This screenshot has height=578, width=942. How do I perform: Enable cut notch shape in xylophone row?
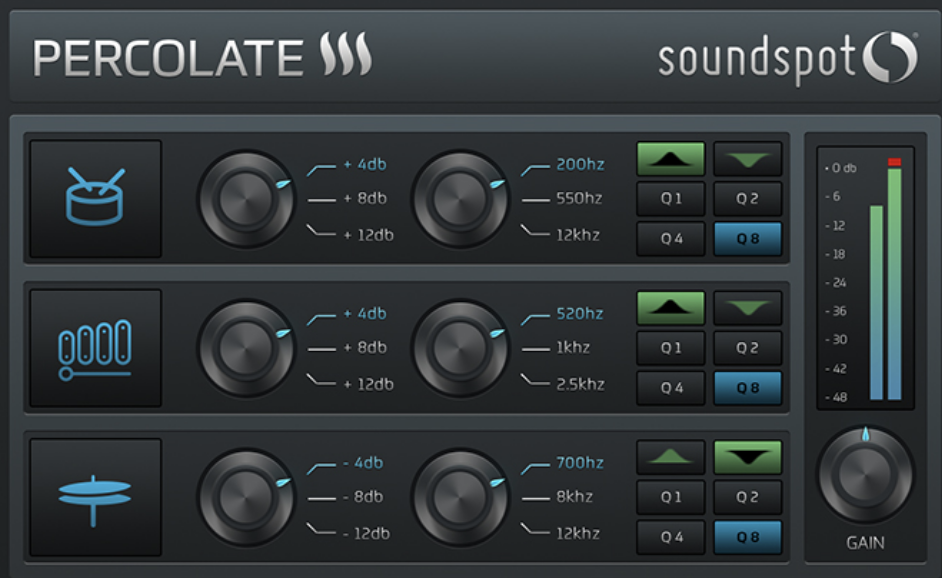pos(747,308)
